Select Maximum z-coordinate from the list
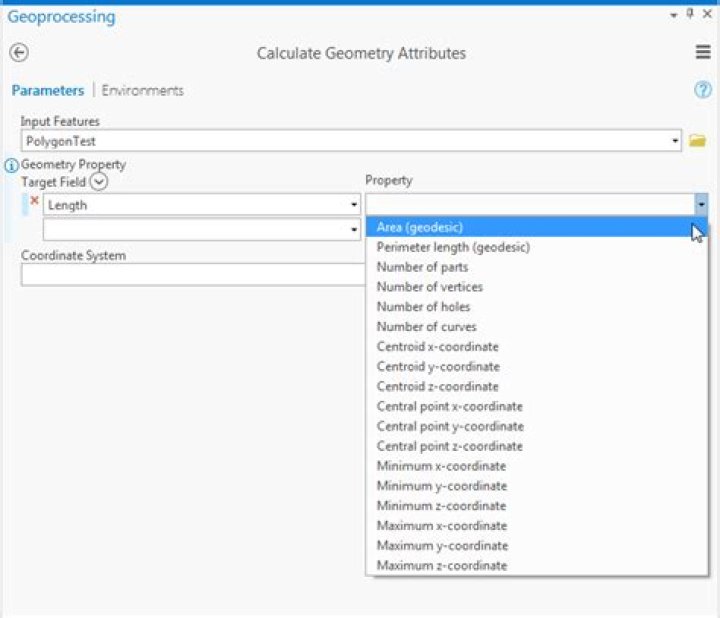 click(441, 566)
